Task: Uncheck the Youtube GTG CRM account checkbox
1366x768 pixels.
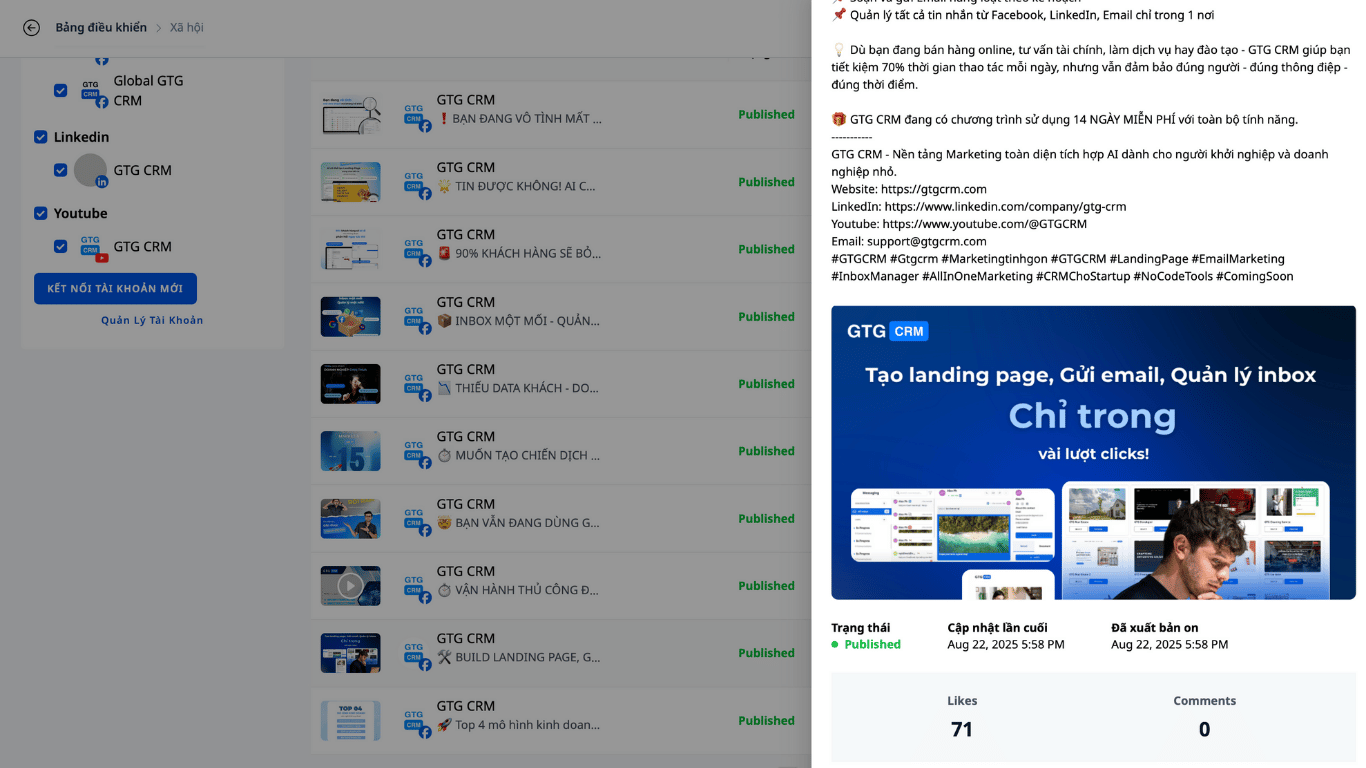Action: tap(60, 246)
